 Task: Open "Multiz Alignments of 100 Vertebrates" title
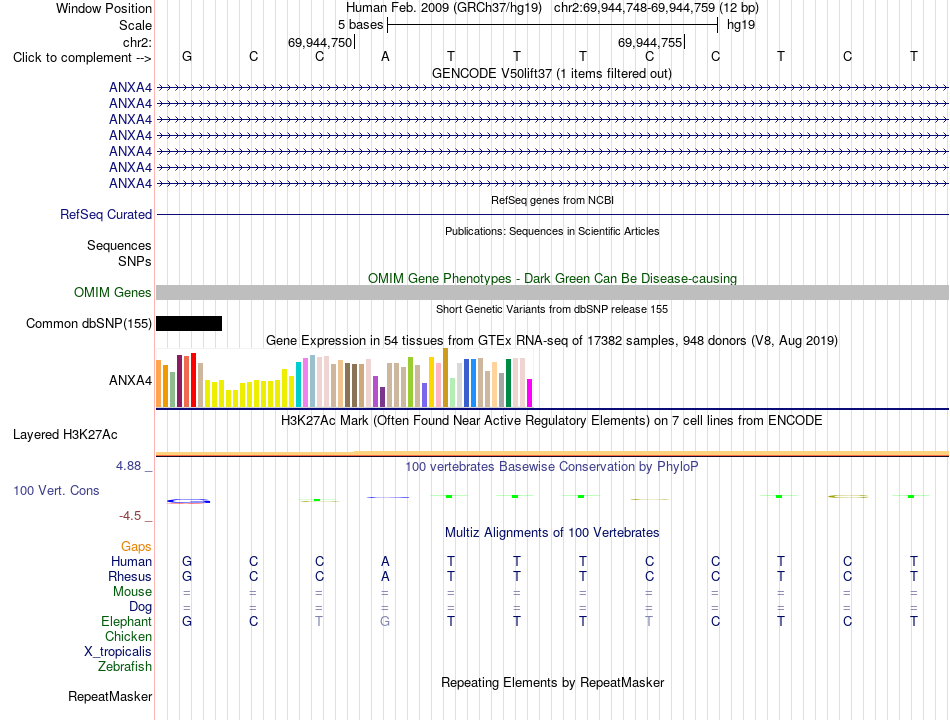552,533
